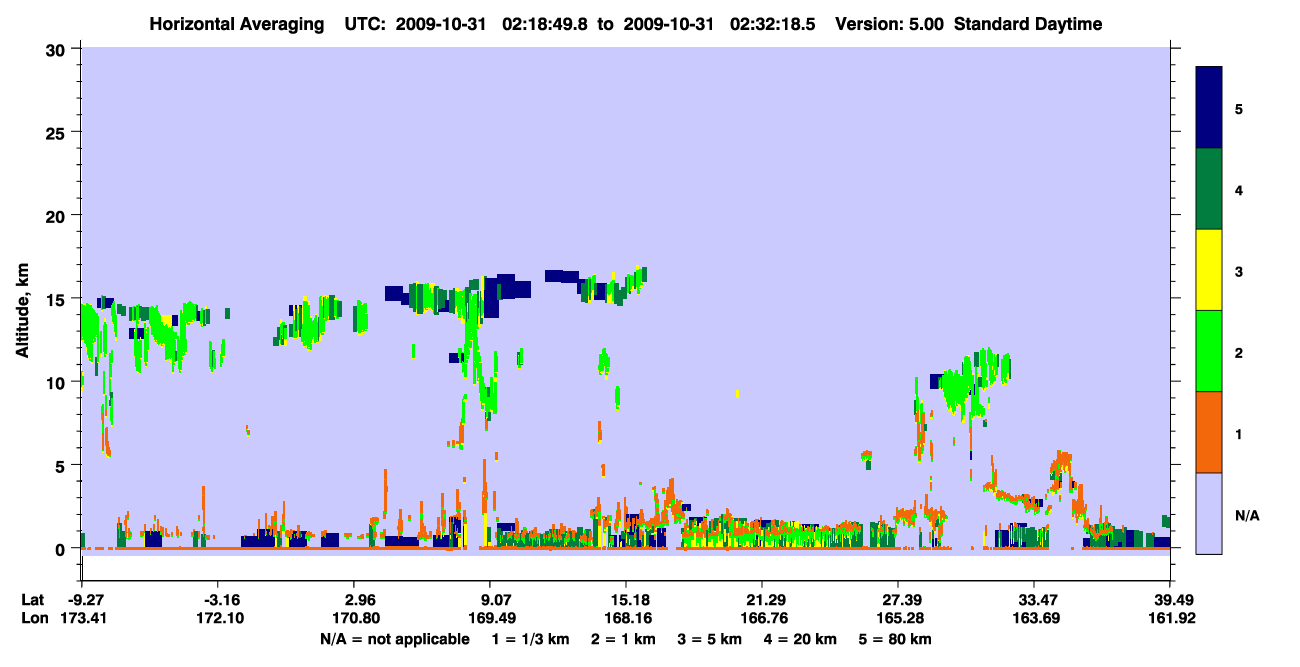Click the '2 = 1 km' legend text
The image size is (1300, 667).
(x=624, y=639)
